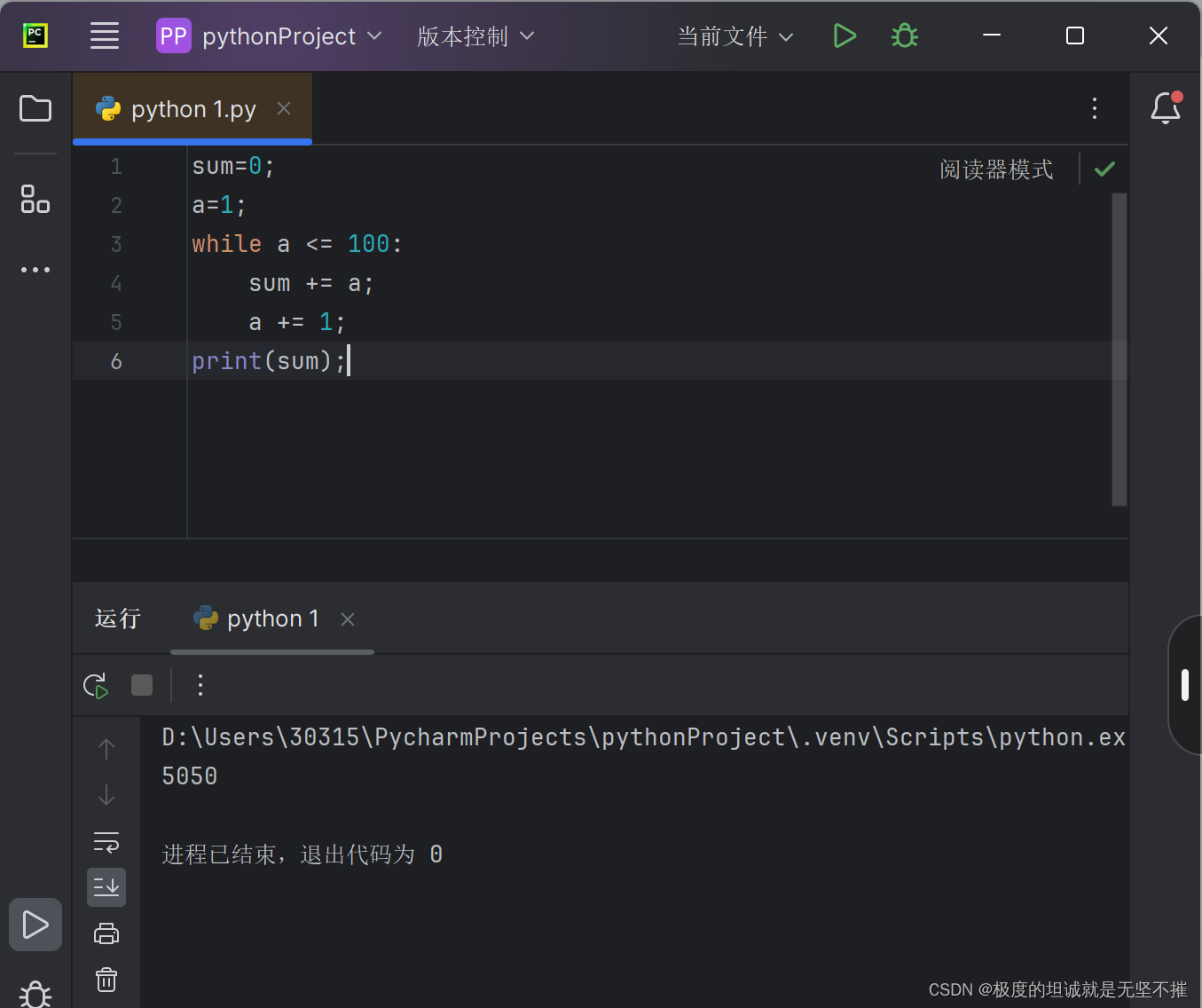
Task: Toggle soft-wrap in the run console
Action: pyautogui.click(x=106, y=841)
